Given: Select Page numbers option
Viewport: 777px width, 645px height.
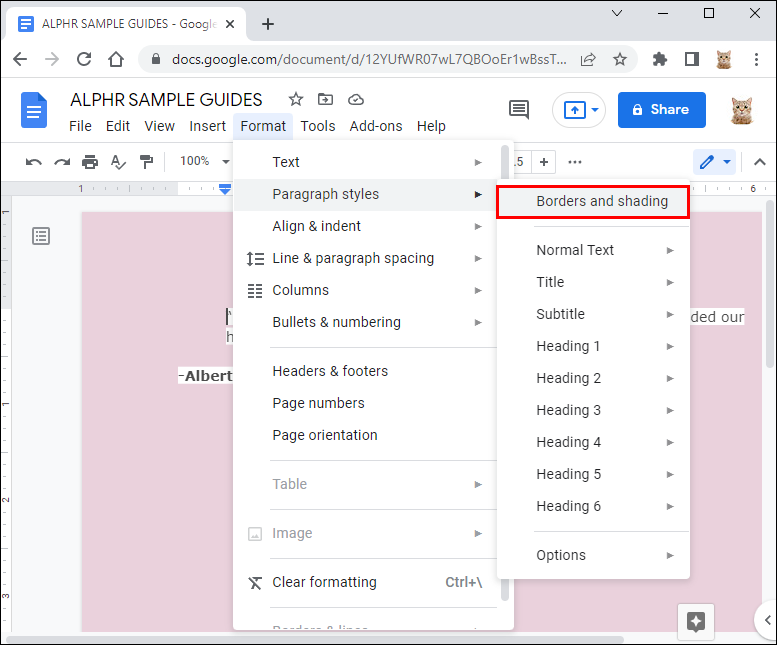Looking at the screenshot, I should tap(365, 403).
